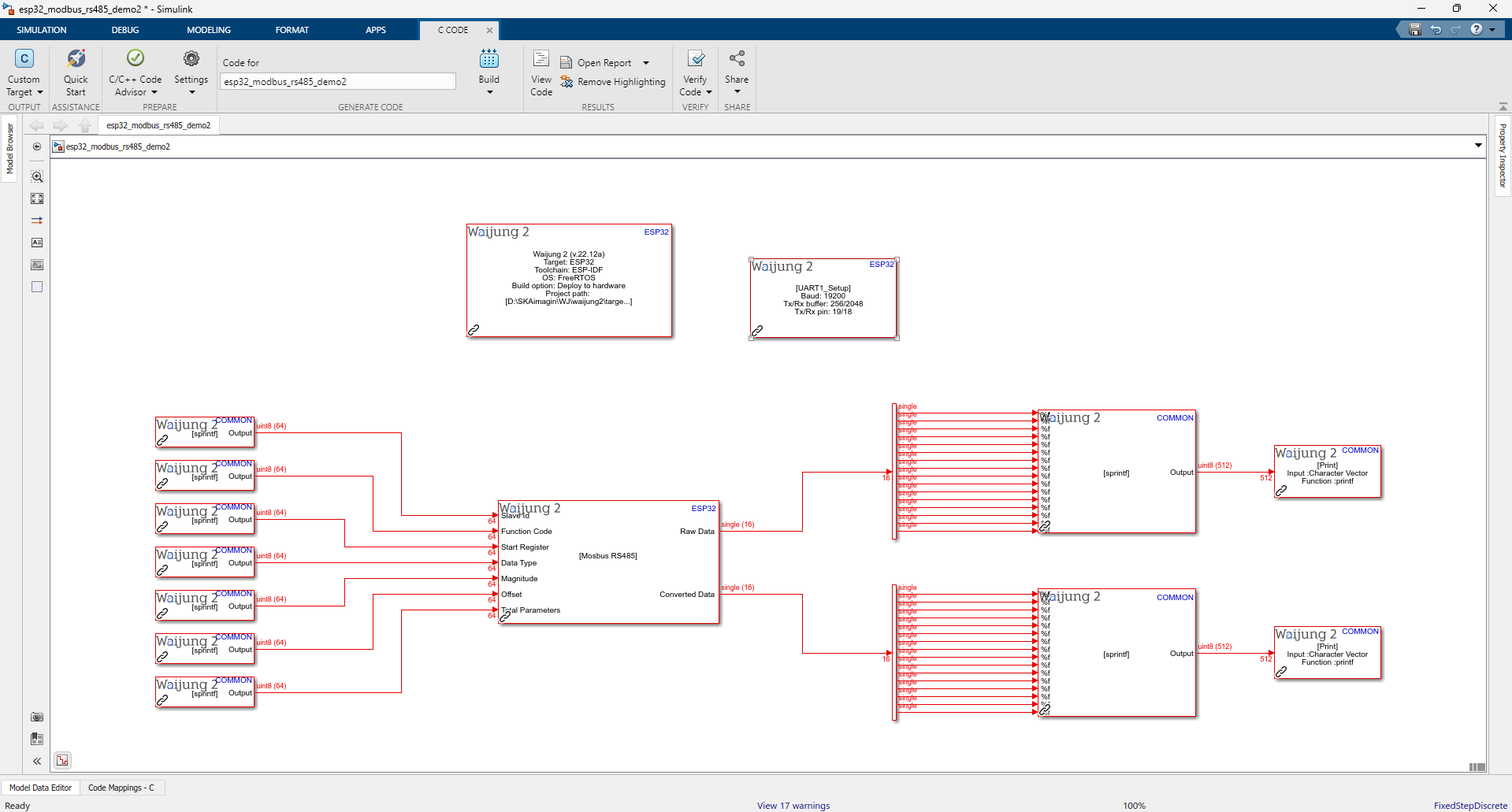Add an Annotation from palette

point(37,243)
